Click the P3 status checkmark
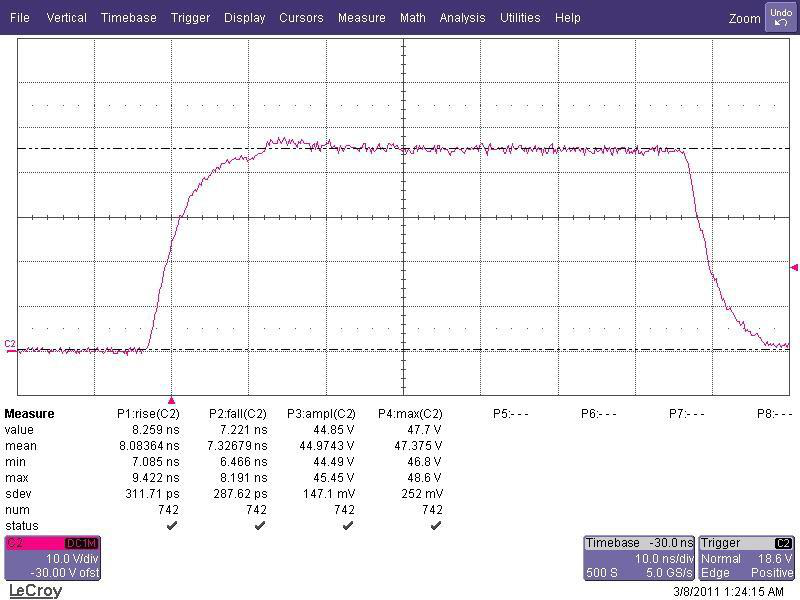This screenshot has height=600, width=800. tap(348, 526)
